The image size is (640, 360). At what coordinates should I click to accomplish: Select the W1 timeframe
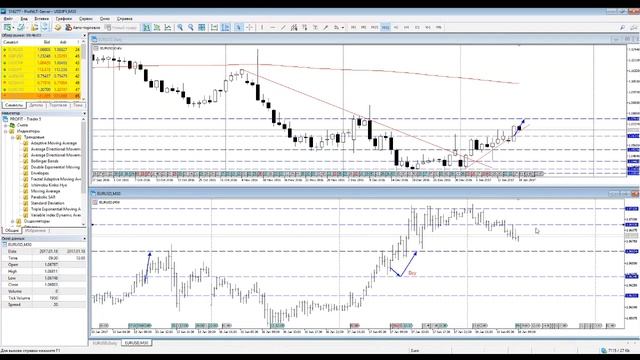click(428, 27)
